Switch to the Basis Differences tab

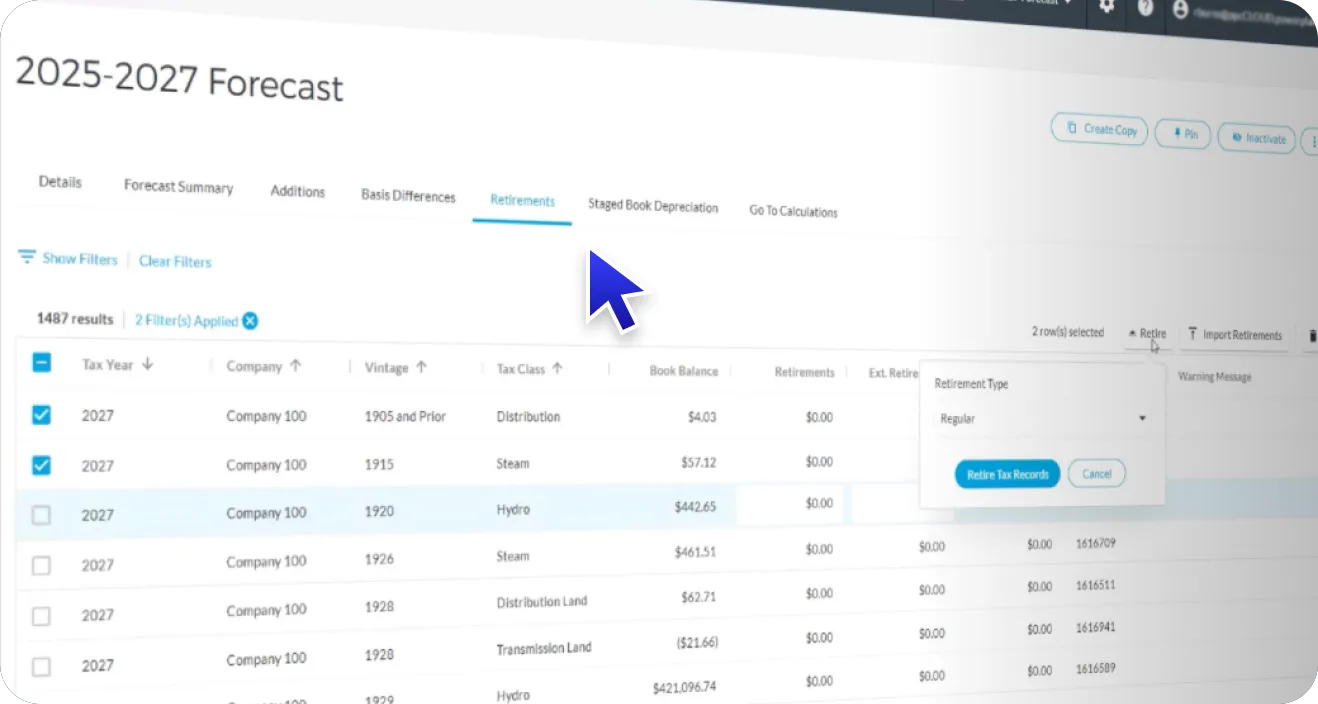click(408, 196)
